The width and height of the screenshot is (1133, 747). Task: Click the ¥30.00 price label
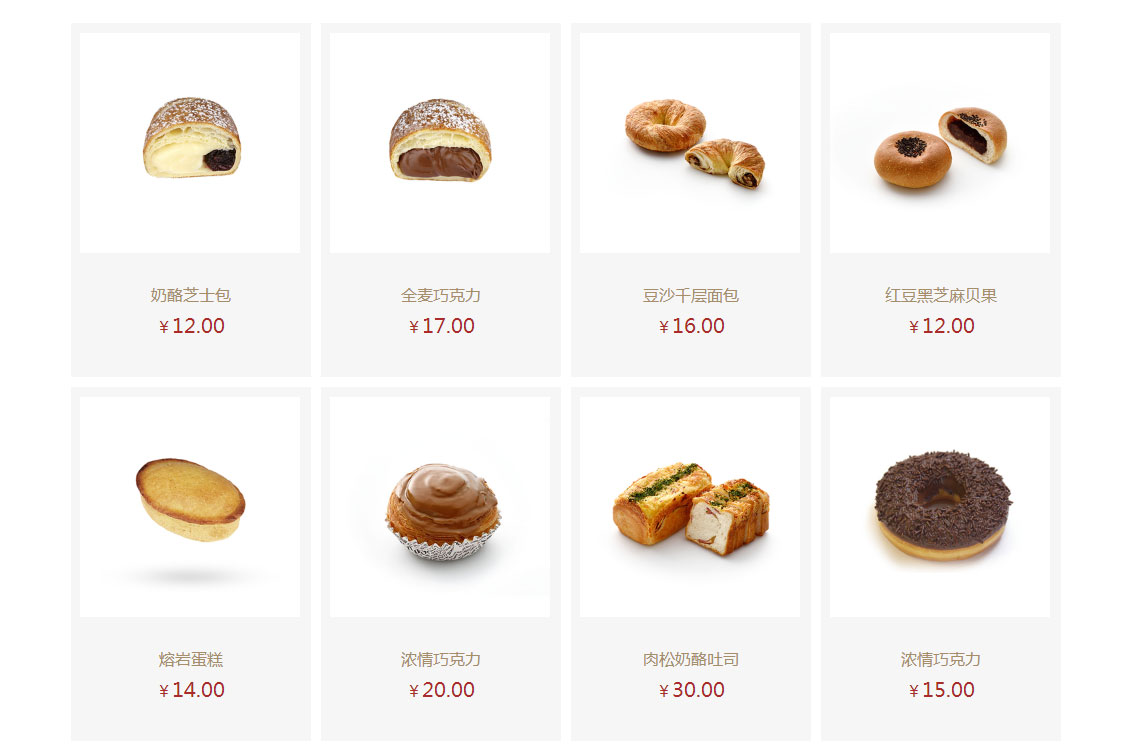coord(692,691)
